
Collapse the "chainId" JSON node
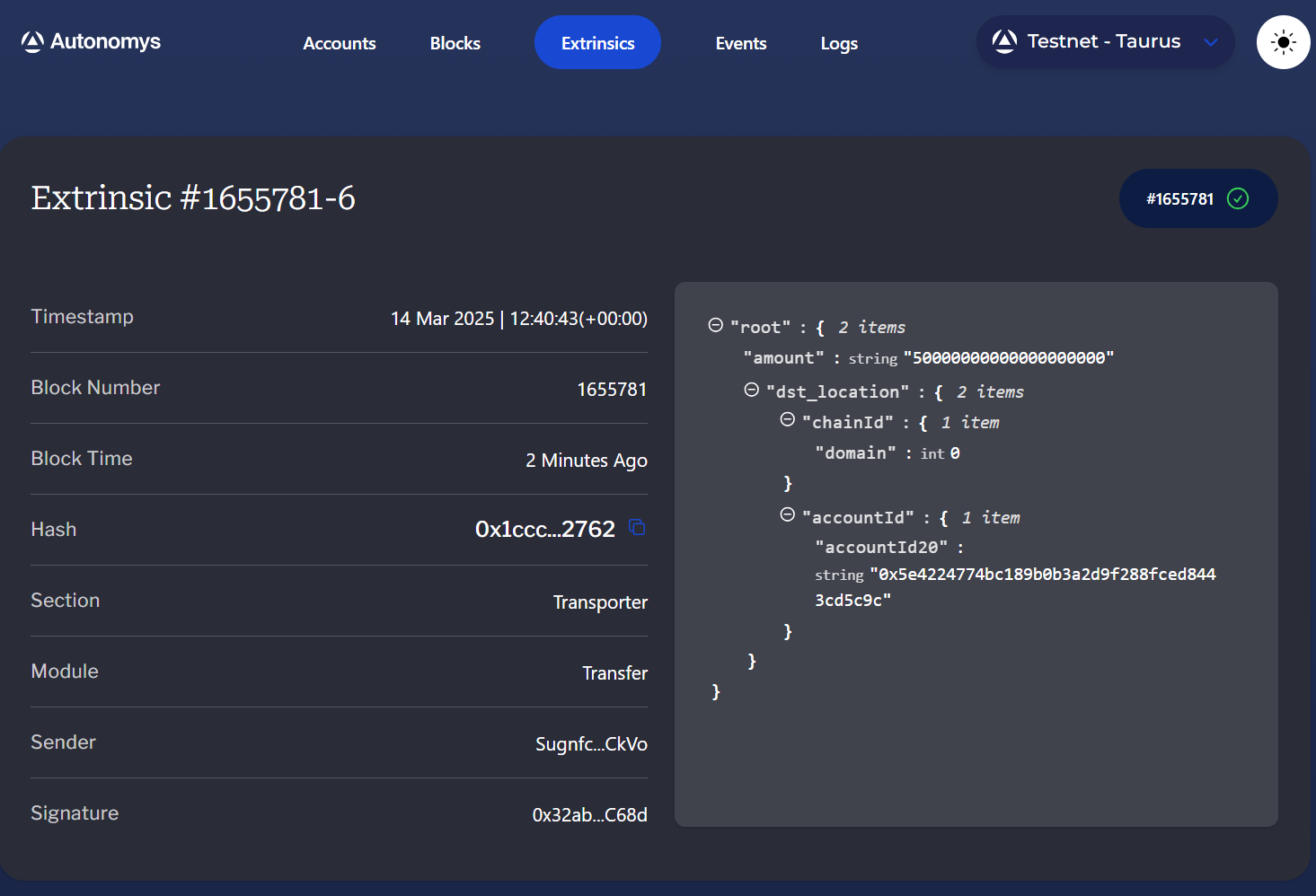point(788,420)
